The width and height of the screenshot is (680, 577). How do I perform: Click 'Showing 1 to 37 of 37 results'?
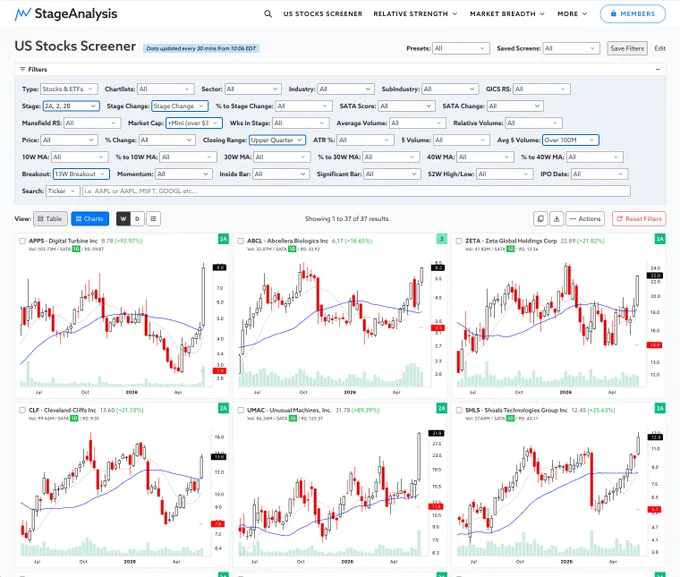(347, 219)
